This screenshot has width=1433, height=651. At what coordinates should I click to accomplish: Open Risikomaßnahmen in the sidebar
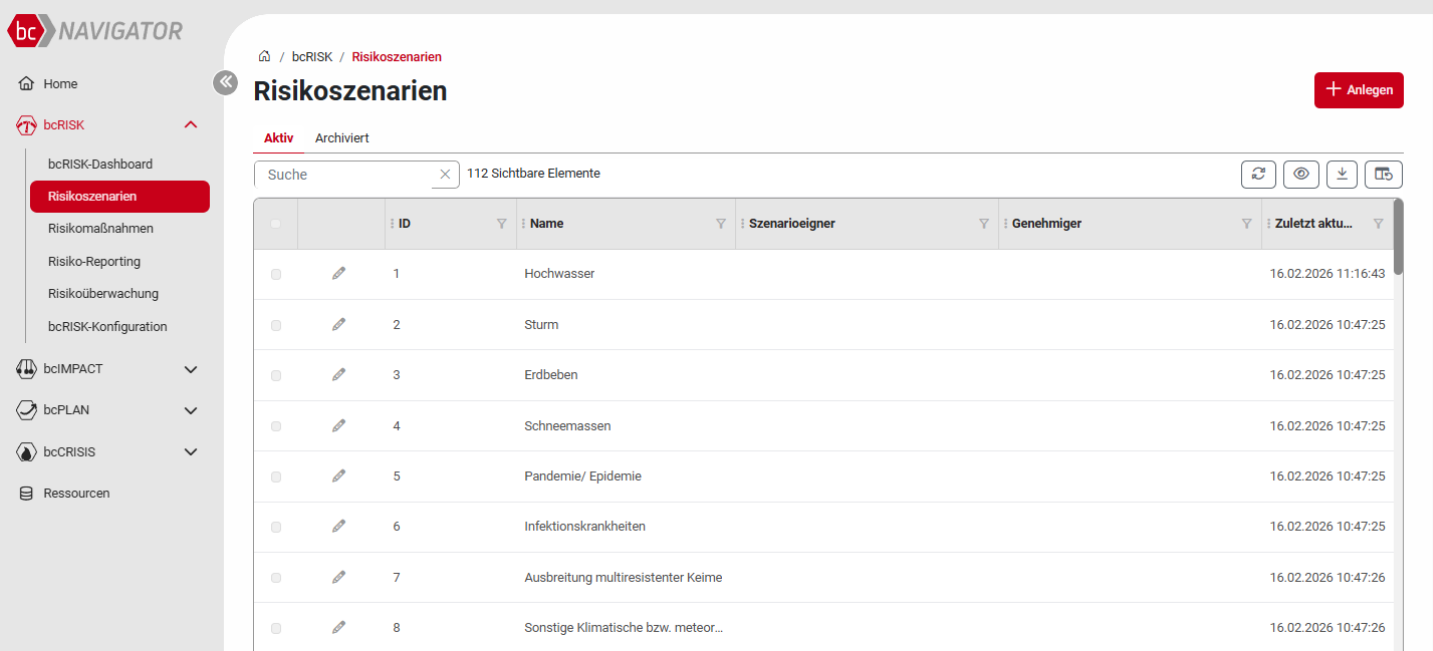pyautogui.click(x=101, y=228)
